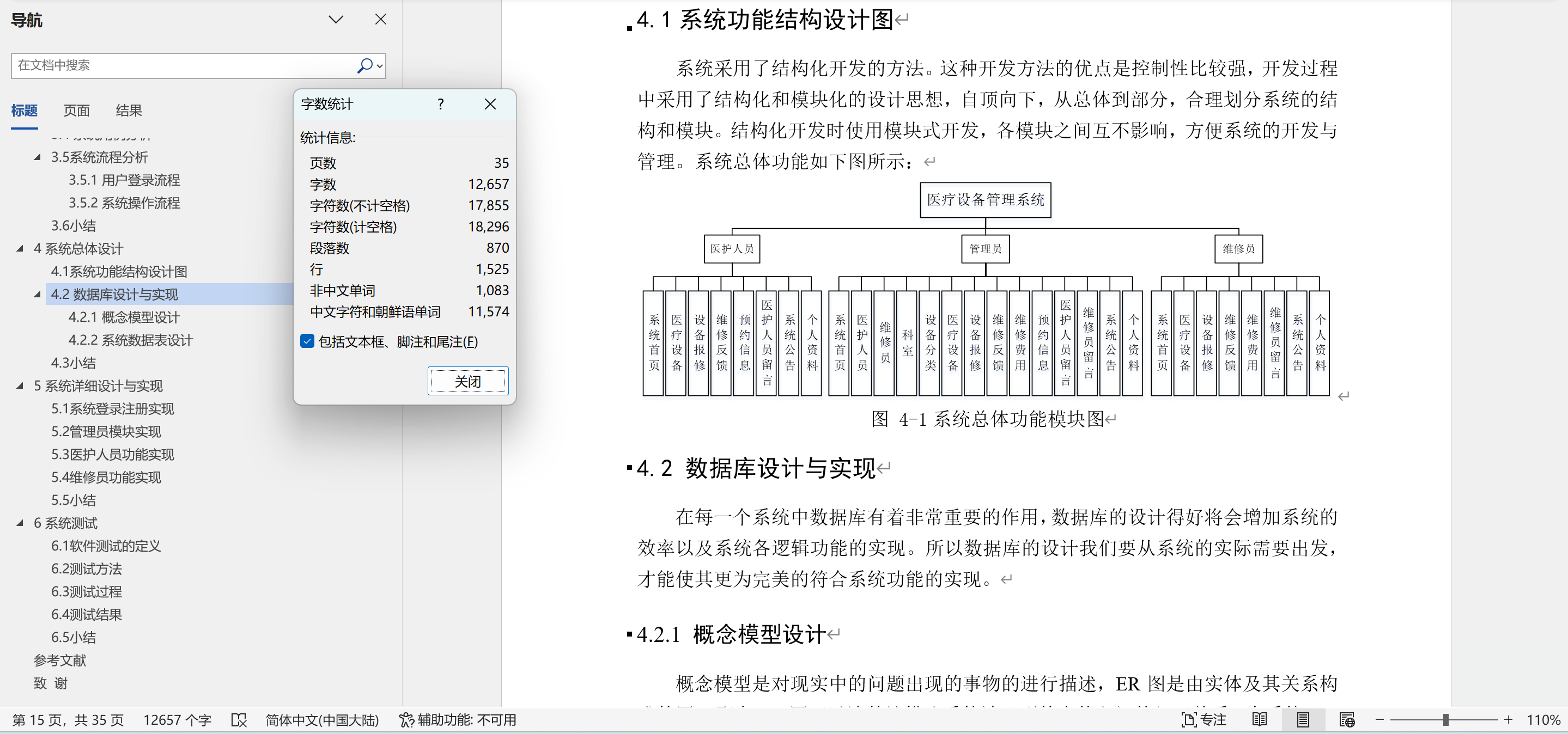The height and width of the screenshot is (734, 1568).
Task: Close the navigation pane
Action: 381,20
